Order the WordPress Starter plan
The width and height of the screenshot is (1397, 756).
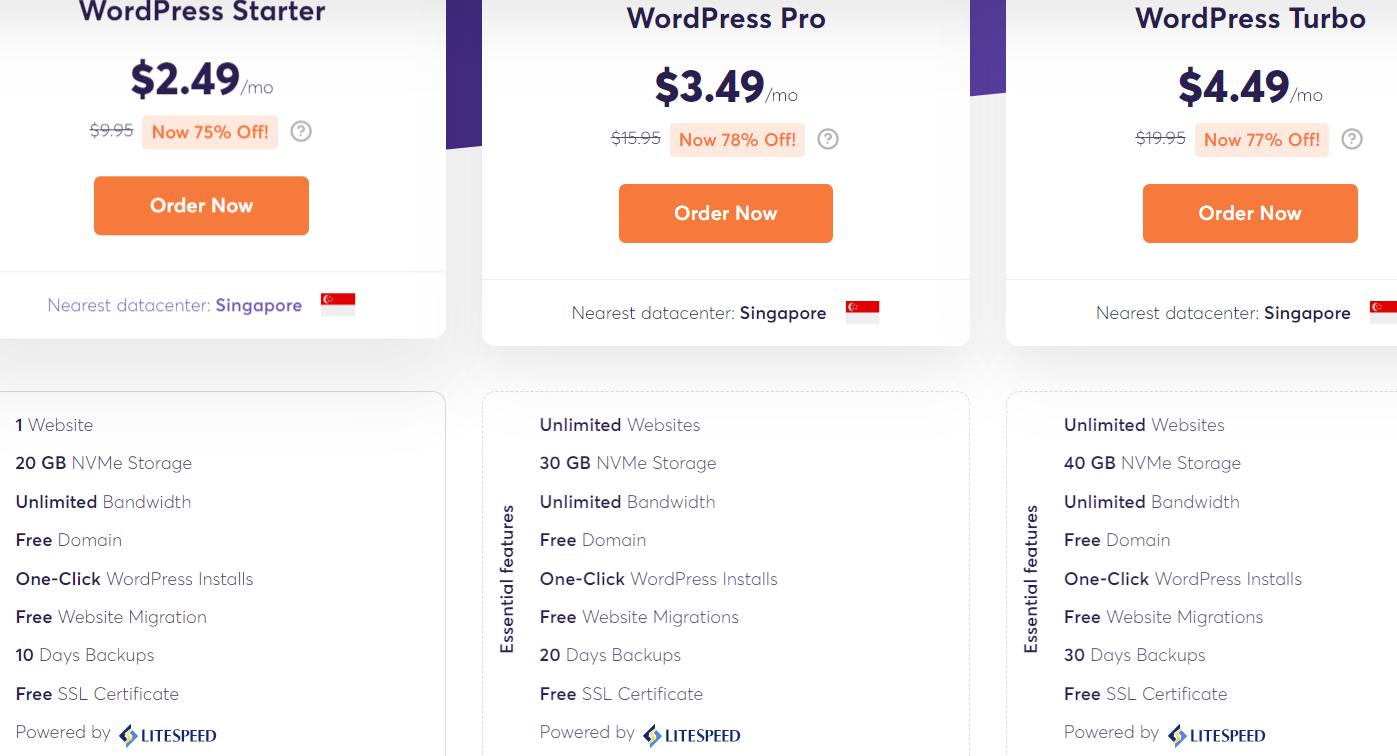click(x=201, y=206)
